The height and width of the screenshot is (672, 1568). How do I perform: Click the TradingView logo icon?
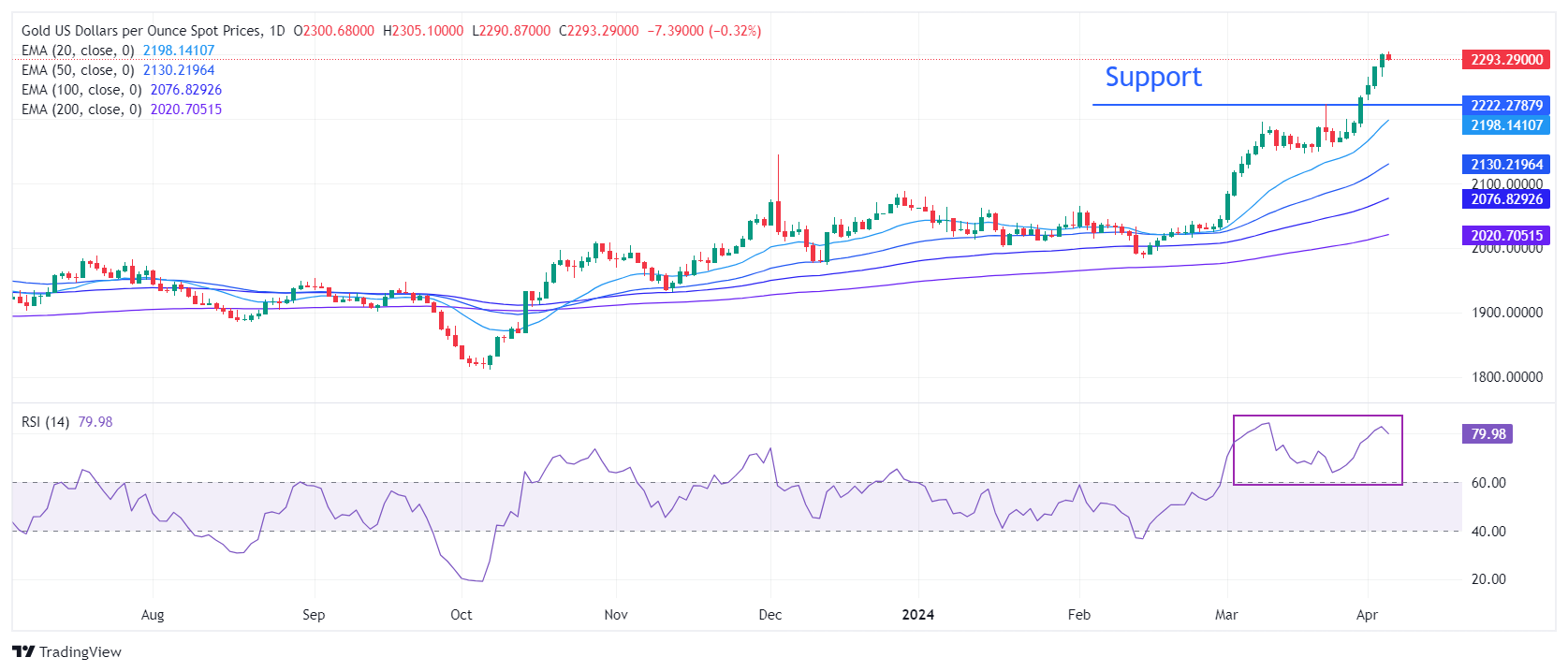pyautogui.click(x=23, y=651)
